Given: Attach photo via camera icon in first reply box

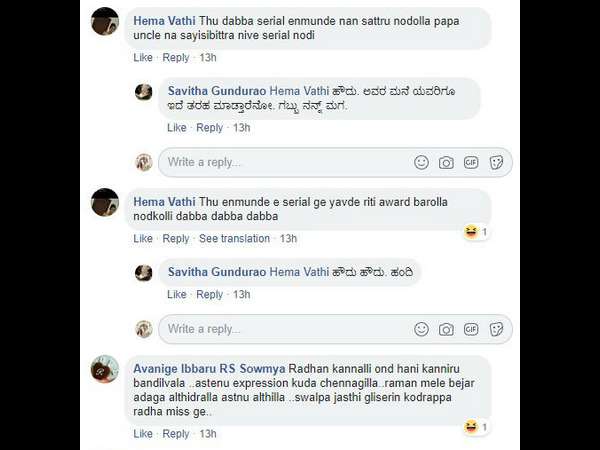Looking at the screenshot, I should 446,163.
